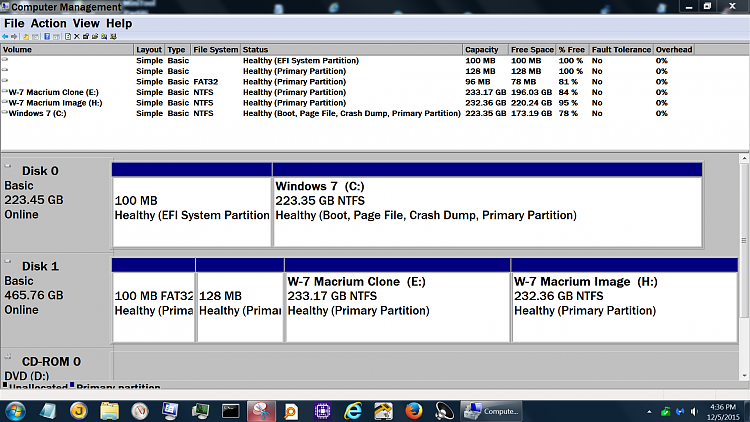Click the gray Forward arrow in toolbar
The image size is (750, 422).
[14, 36]
